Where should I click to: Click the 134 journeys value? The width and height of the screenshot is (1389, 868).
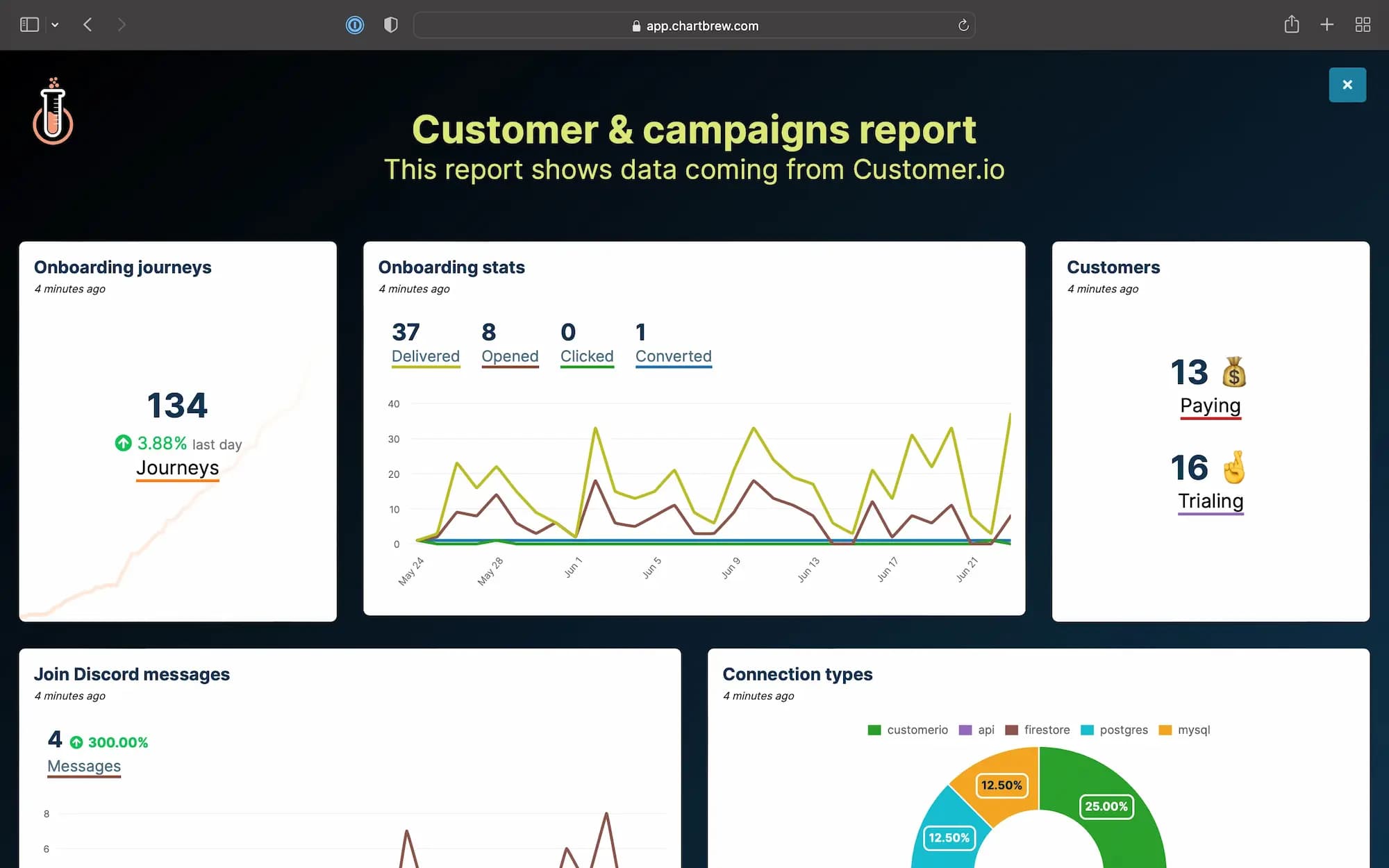tap(177, 406)
